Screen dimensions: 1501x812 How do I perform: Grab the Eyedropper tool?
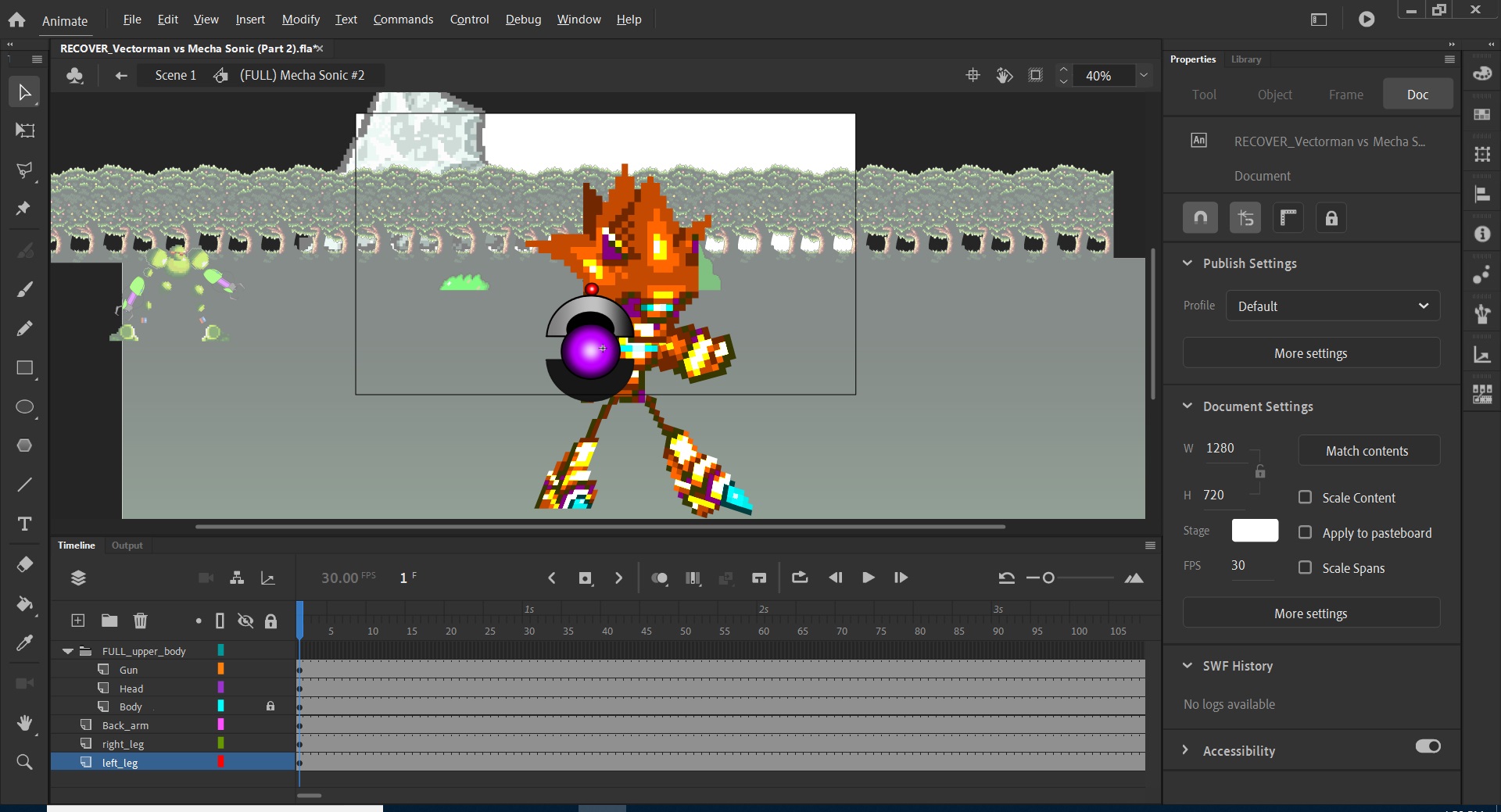click(24, 642)
